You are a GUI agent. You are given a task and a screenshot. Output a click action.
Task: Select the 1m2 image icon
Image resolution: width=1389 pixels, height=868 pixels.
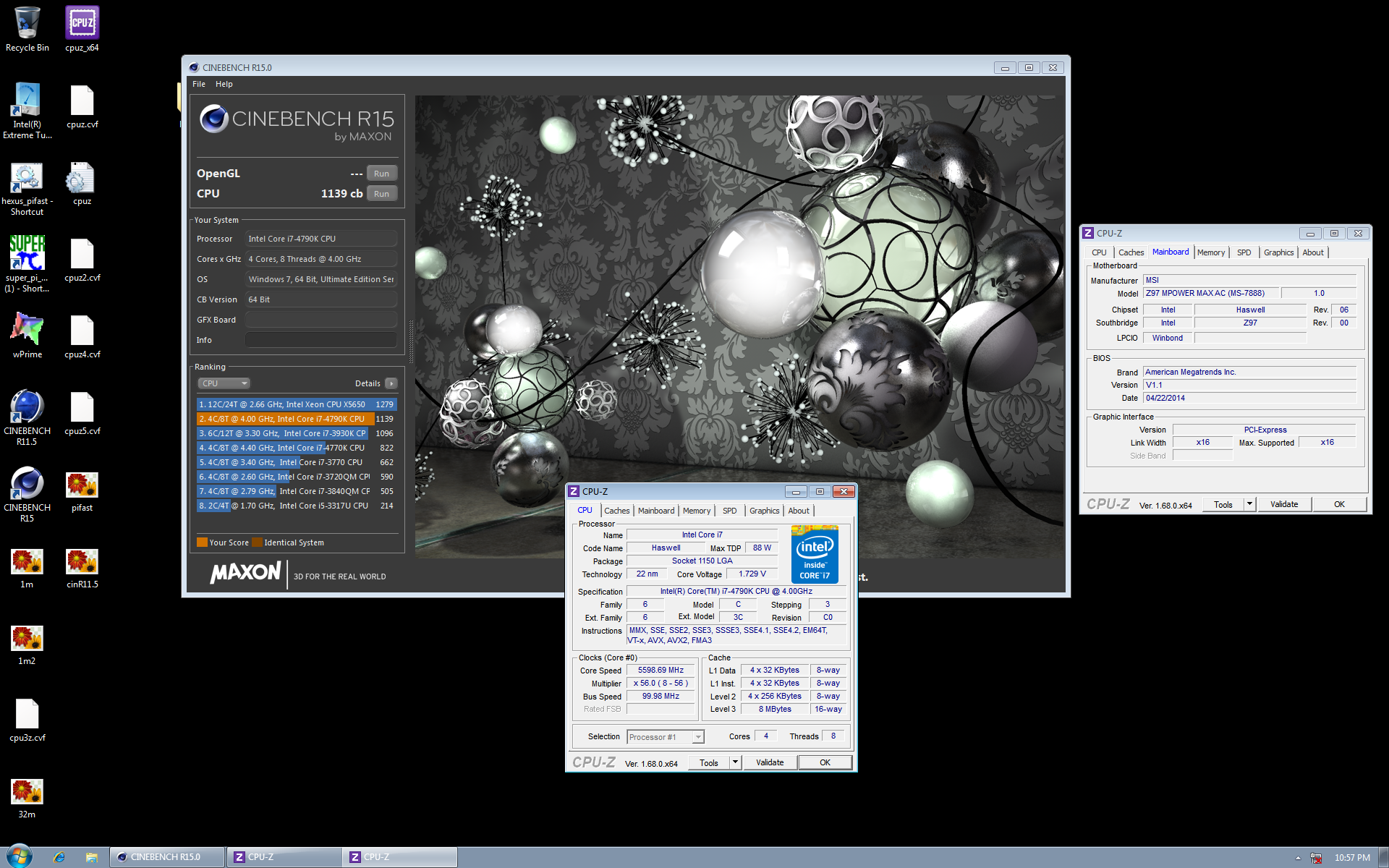tap(27, 644)
